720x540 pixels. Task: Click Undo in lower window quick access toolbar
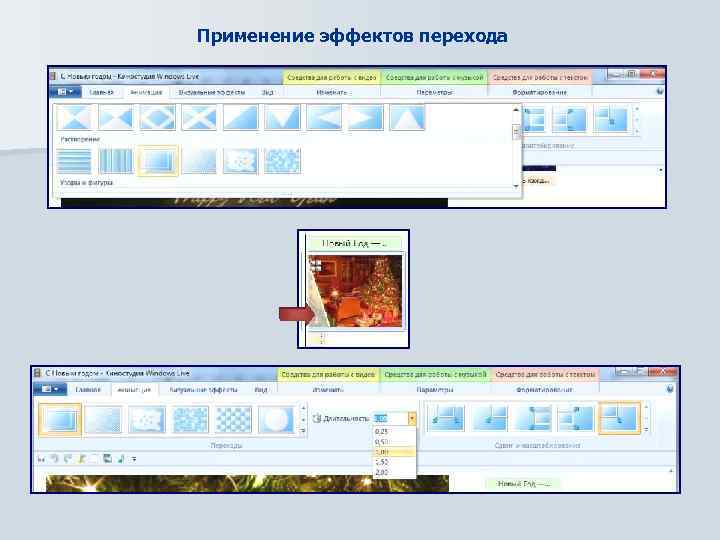[x=55, y=458]
